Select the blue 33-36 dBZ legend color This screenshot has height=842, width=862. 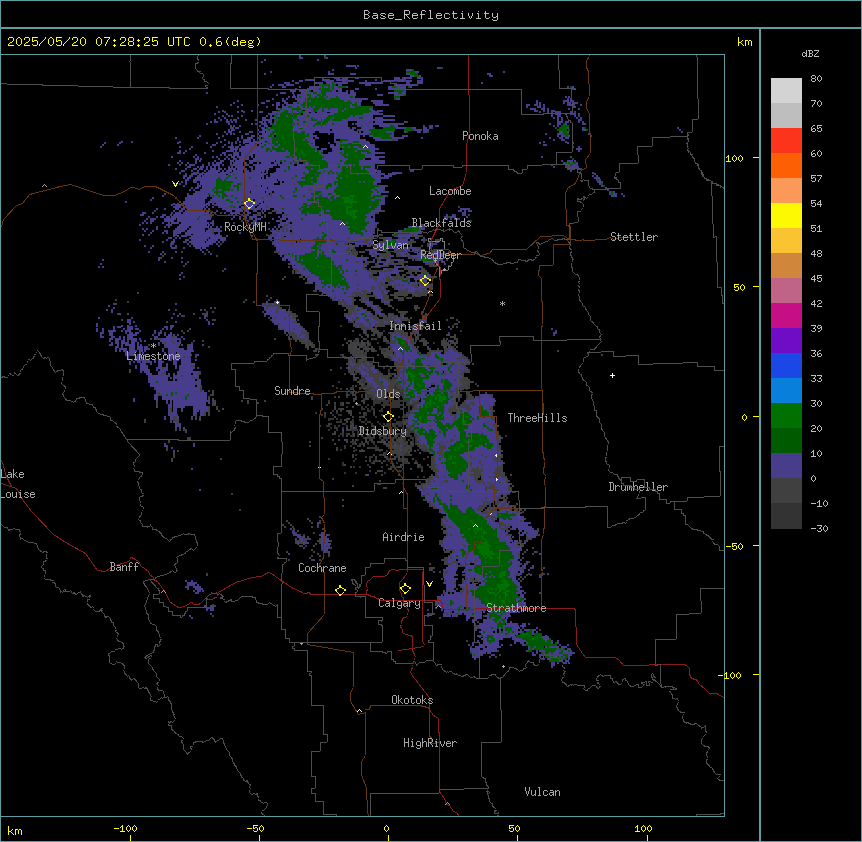(786, 365)
